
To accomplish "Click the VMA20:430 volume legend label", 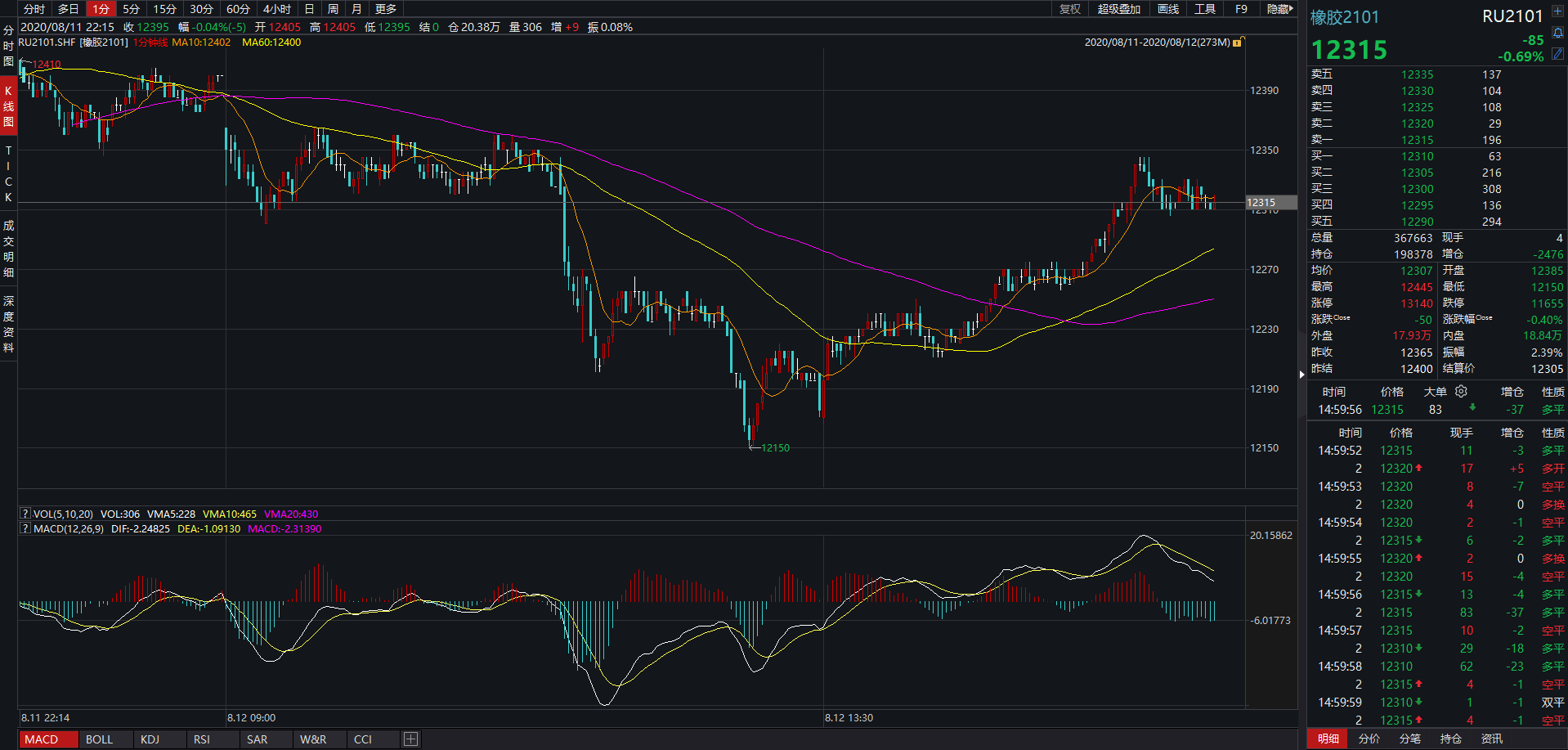I will point(291,514).
